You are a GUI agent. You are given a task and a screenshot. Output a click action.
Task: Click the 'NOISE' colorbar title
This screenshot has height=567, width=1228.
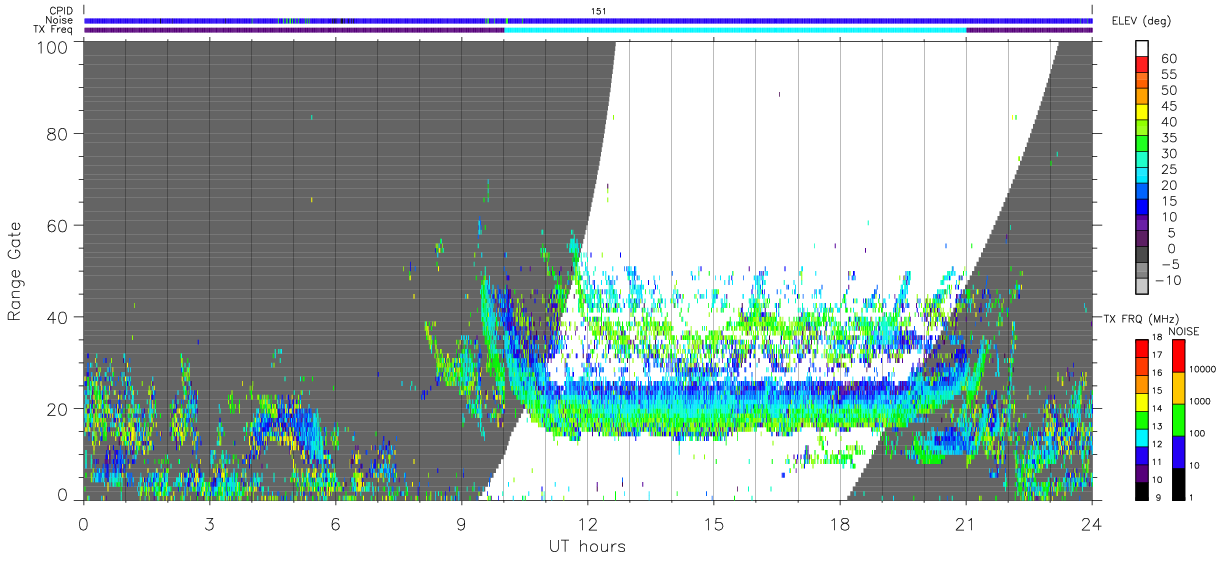1183,331
